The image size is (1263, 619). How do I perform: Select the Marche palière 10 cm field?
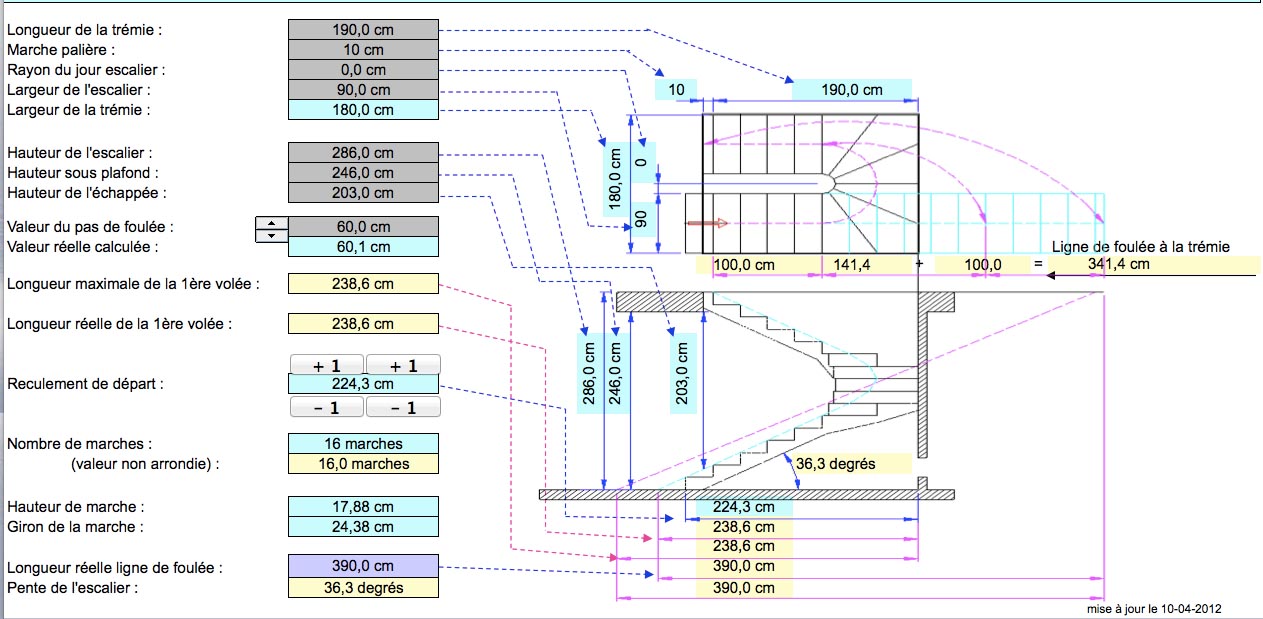(363, 50)
